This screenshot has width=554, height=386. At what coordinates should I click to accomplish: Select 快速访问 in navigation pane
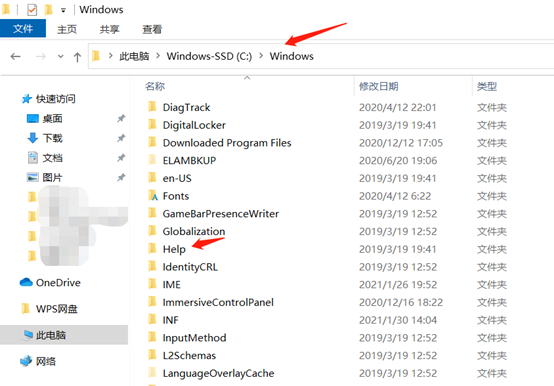[x=55, y=99]
